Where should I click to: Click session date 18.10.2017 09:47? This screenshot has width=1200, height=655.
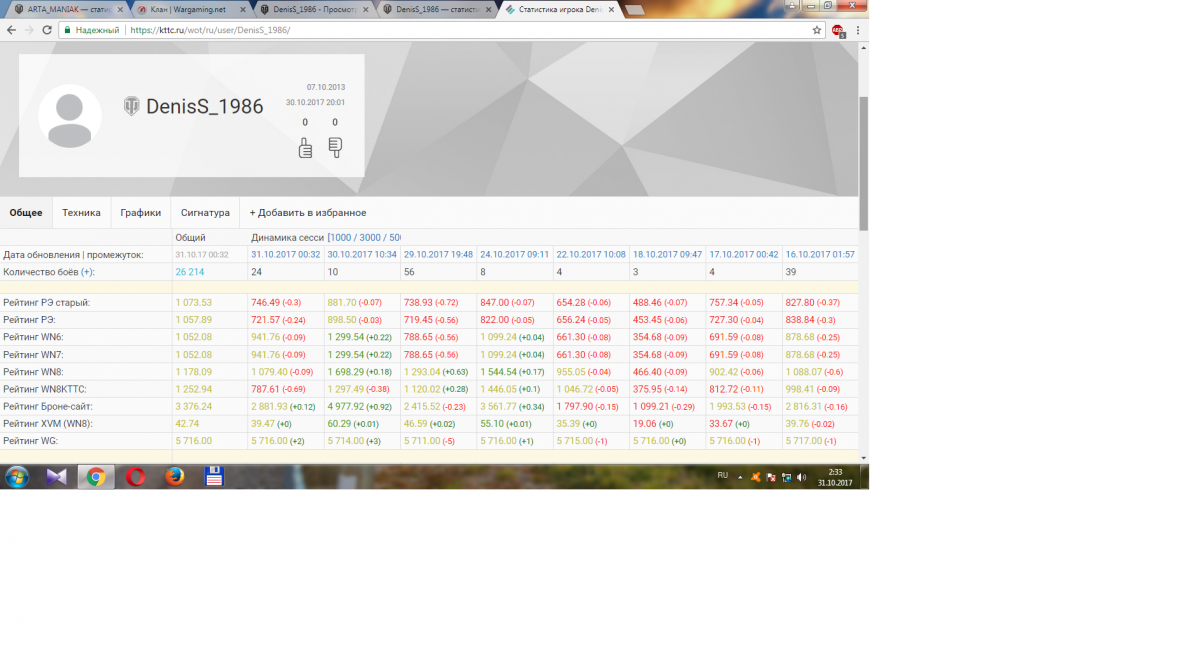667,255
